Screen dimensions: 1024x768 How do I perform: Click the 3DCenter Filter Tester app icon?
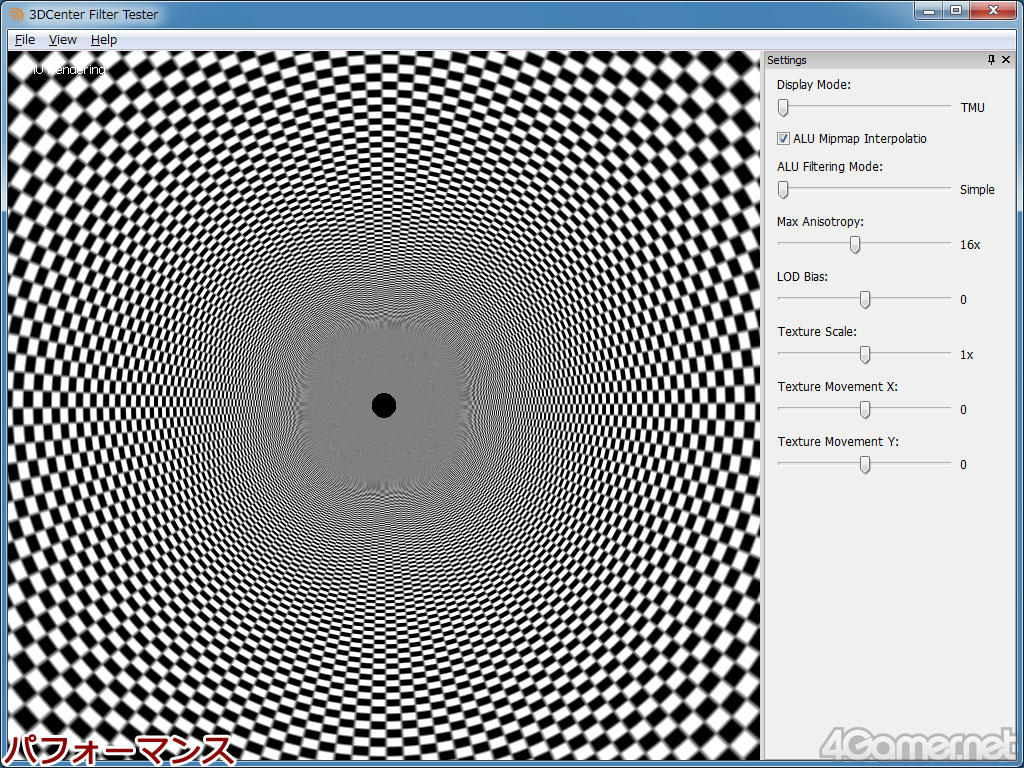(x=16, y=14)
